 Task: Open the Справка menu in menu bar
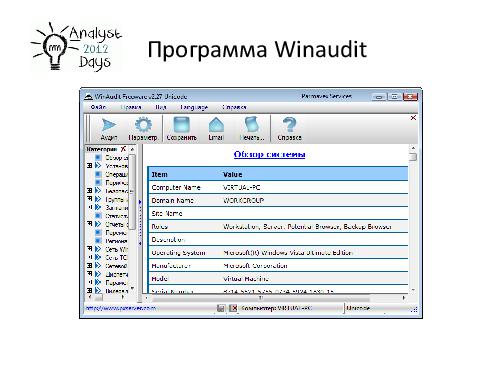tap(234, 107)
